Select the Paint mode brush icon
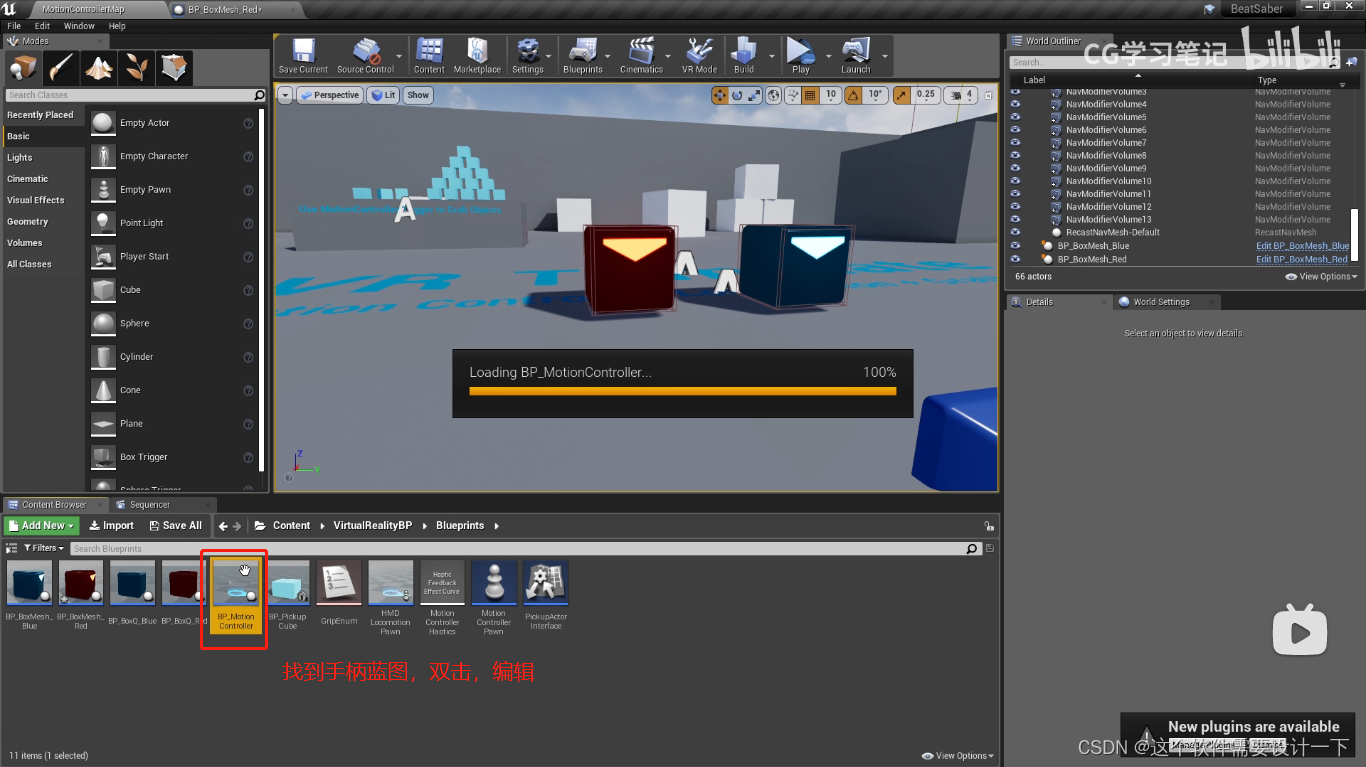 (x=61, y=68)
